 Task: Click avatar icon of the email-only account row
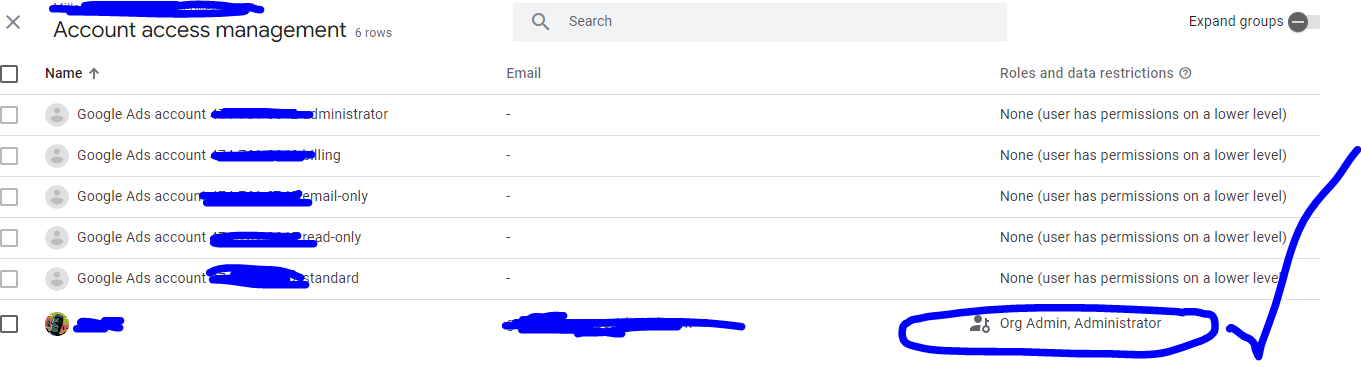coord(57,197)
